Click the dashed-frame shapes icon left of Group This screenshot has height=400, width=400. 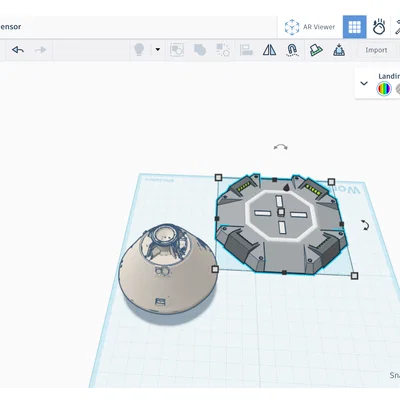[x=177, y=50]
